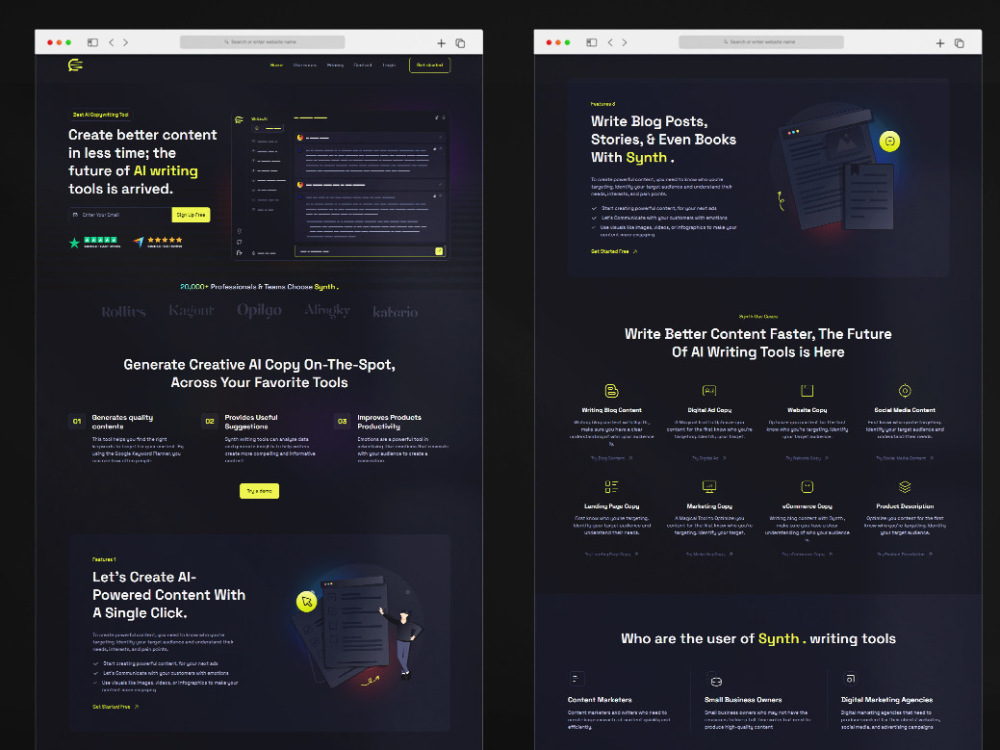Click the Provides Useful Suggestions heading
This screenshot has height=750, width=1000.
pyautogui.click(x=251, y=422)
